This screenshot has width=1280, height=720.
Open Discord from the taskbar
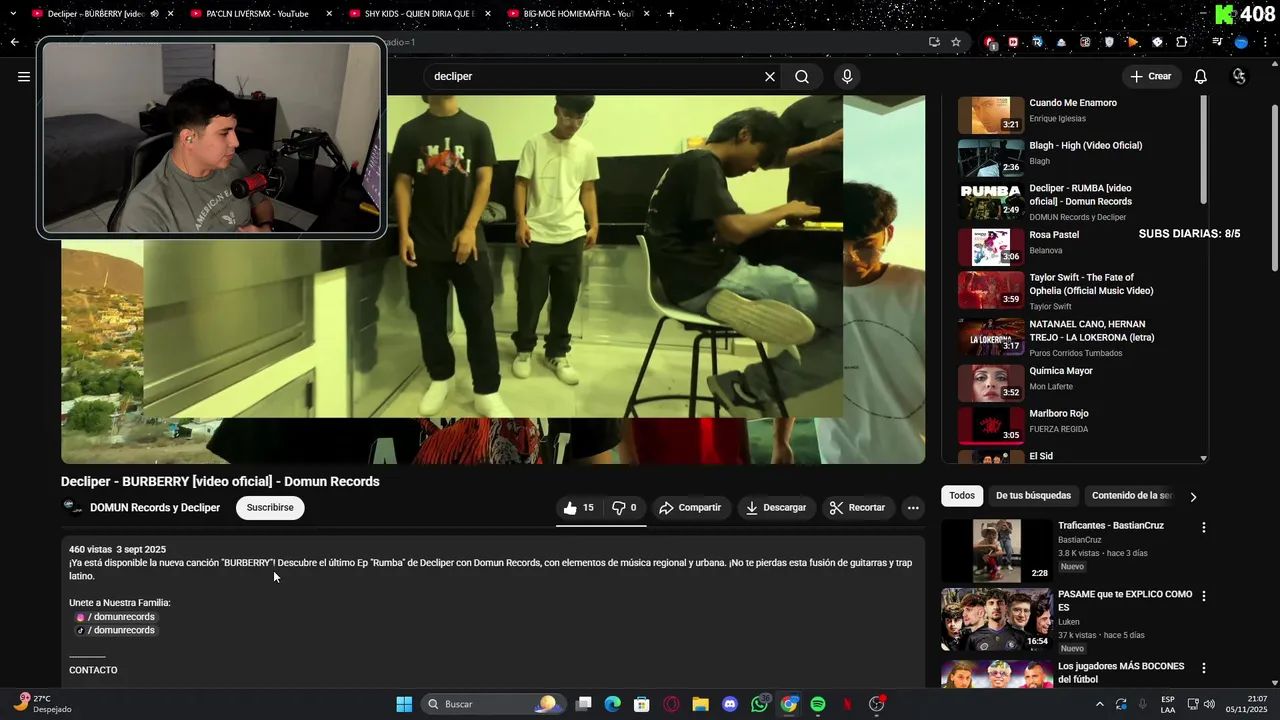coord(730,704)
